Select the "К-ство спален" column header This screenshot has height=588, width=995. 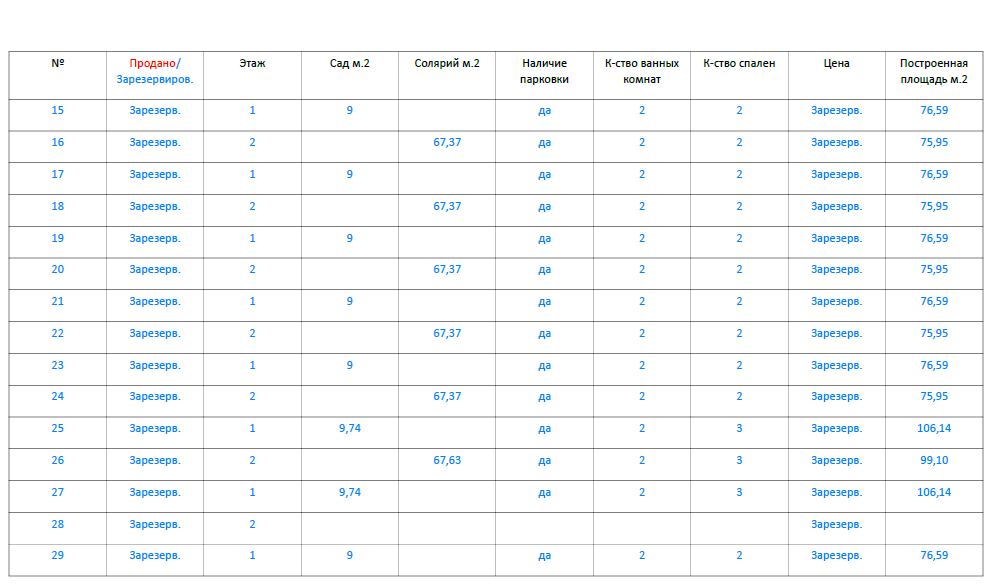[739, 63]
